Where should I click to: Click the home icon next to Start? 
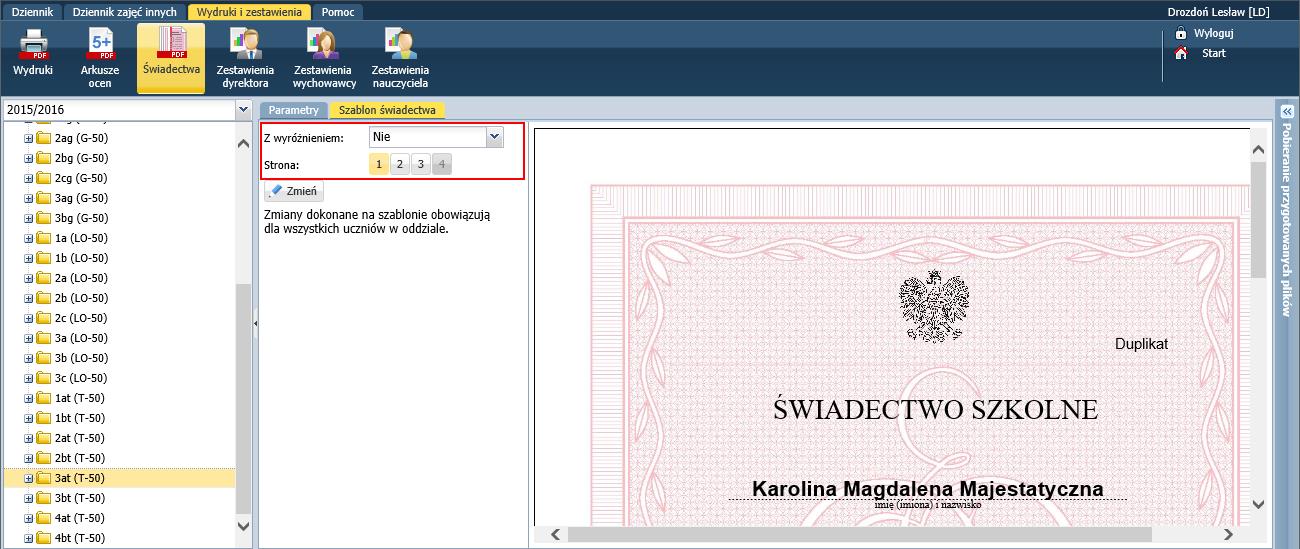[x=1180, y=53]
